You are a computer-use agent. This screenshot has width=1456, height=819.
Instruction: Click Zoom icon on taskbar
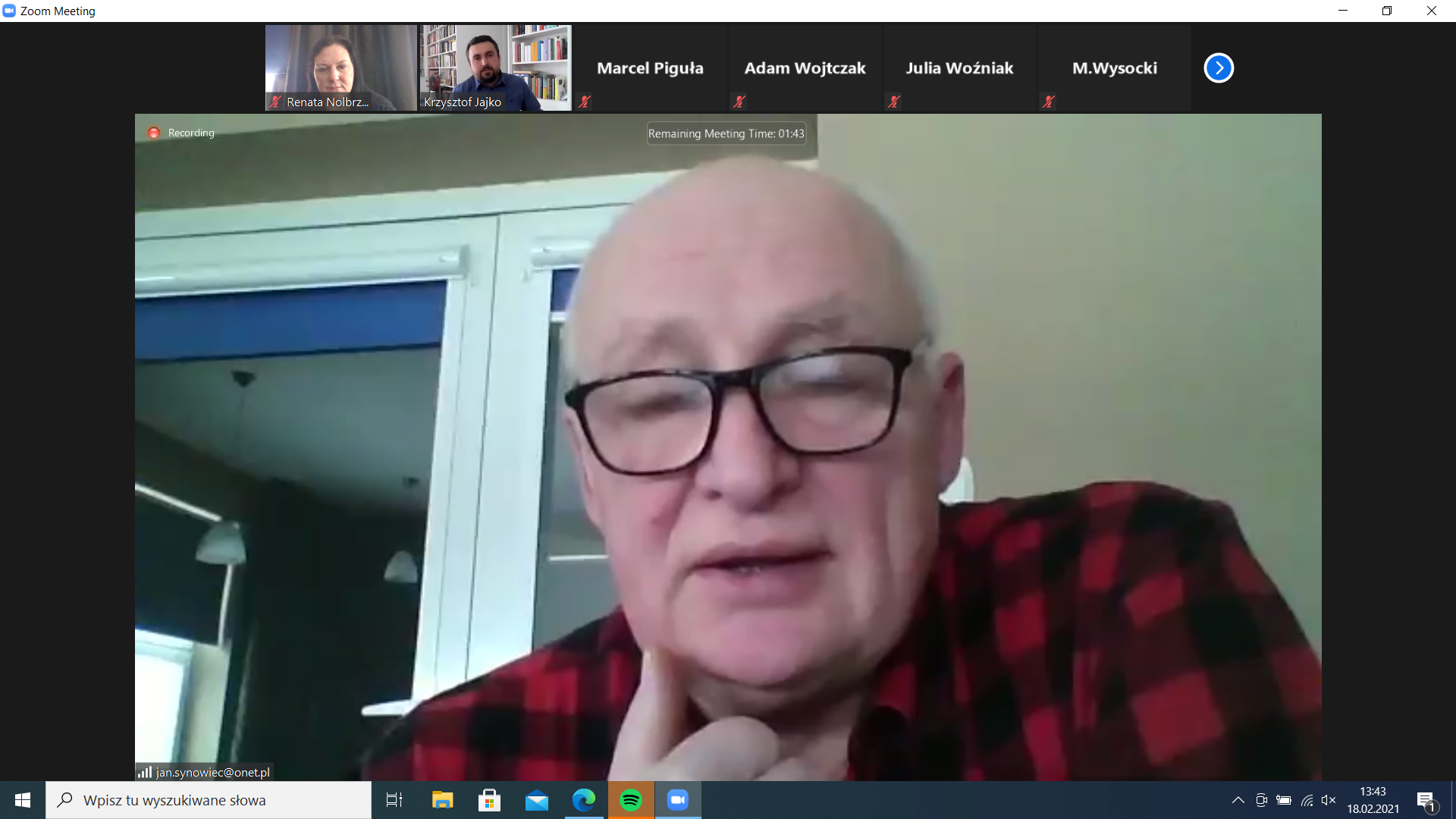tap(678, 800)
